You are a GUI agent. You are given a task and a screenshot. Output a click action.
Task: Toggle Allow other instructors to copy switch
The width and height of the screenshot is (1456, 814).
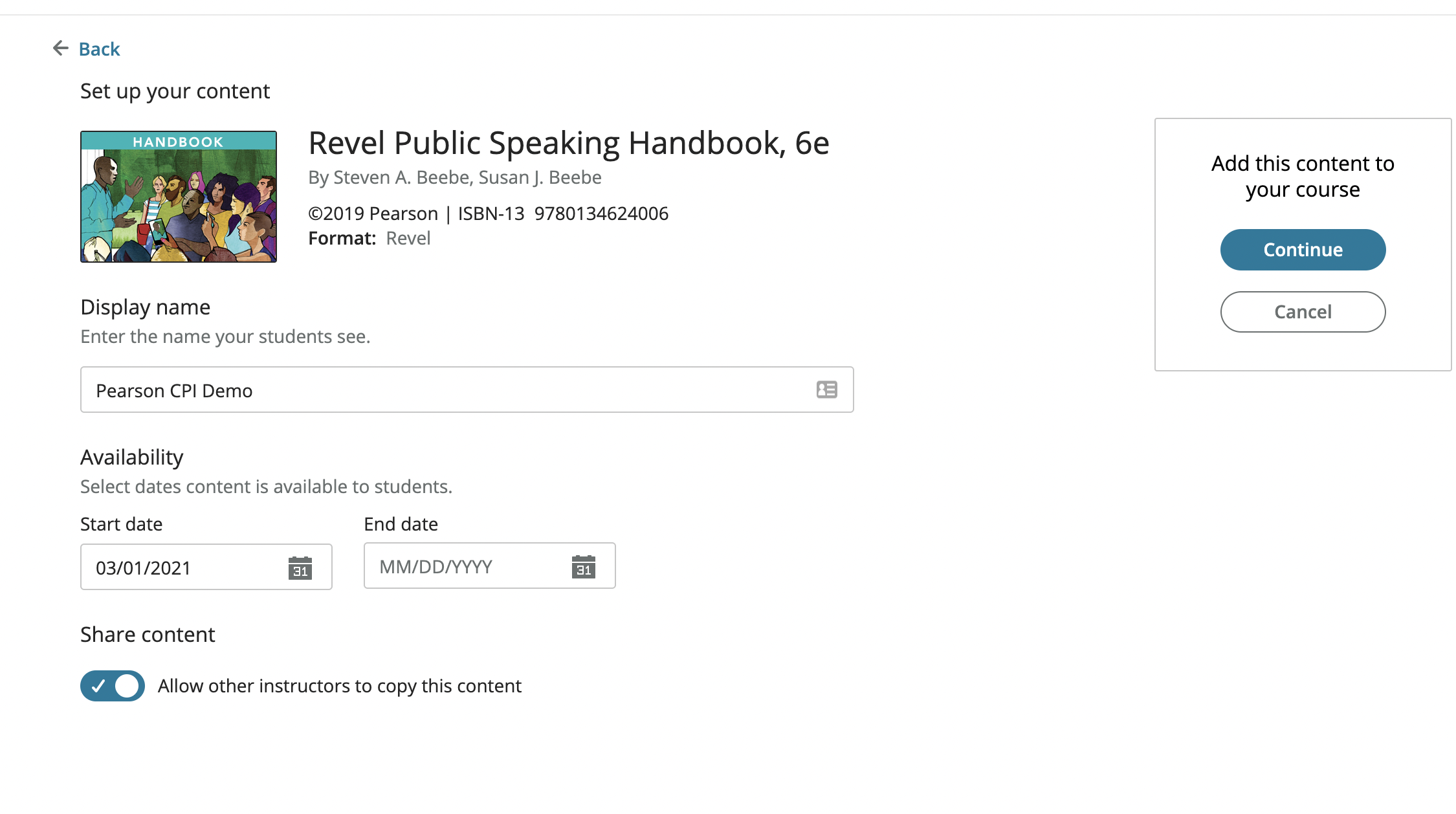(113, 686)
